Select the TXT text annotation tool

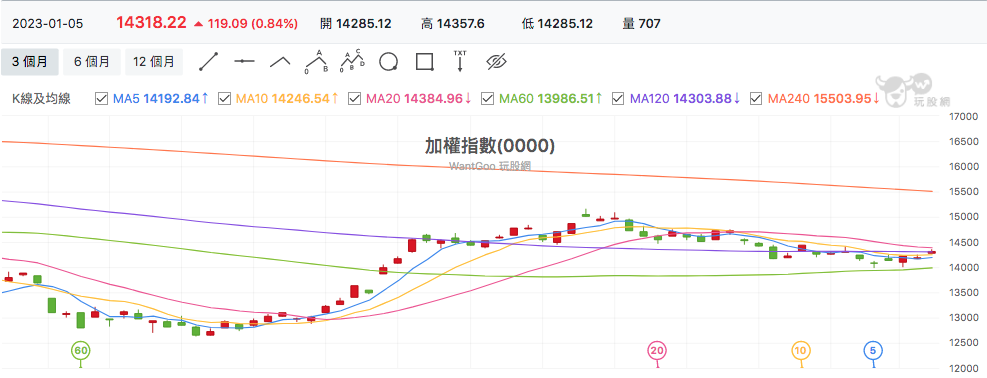coord(460,61)
